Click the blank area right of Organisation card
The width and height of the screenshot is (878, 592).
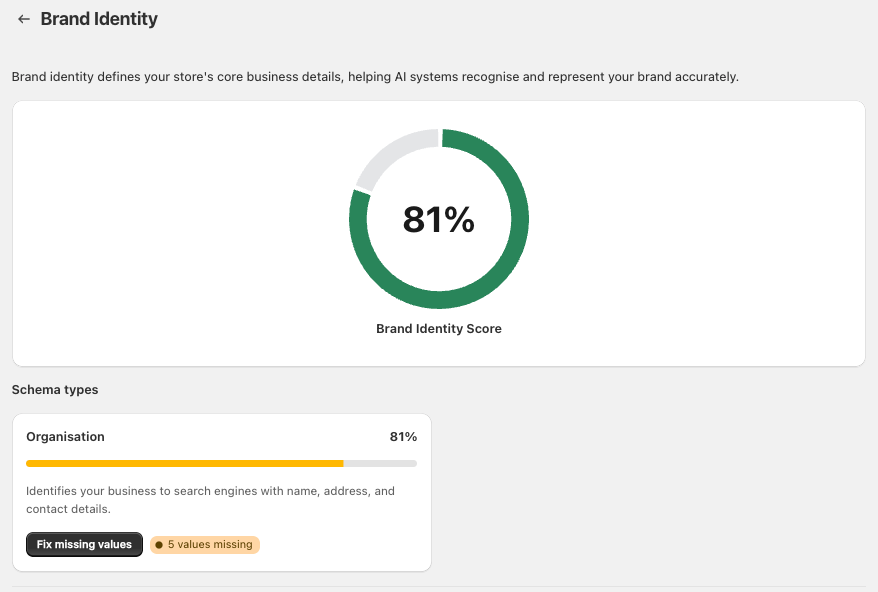[x=648, y=493]
